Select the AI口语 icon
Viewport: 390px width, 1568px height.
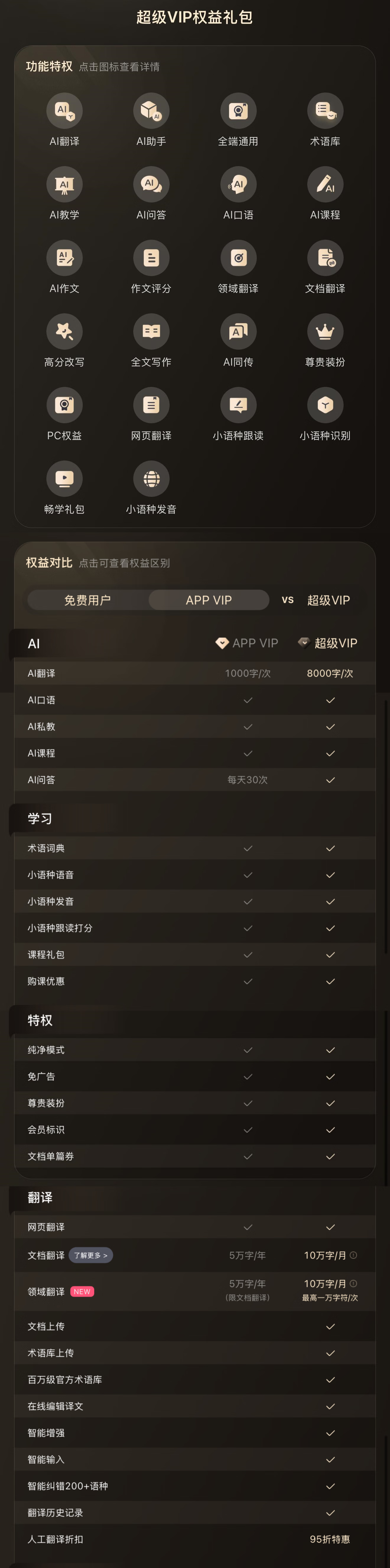[x=238, y=184]
